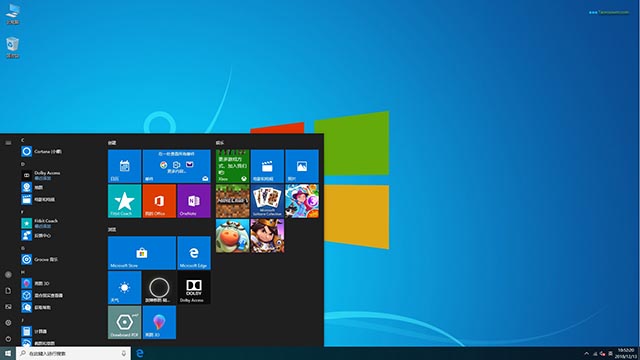Viewport: 640px width, 360px height.
Task: Jump via the letter C list header
Action: click(23, 140)
